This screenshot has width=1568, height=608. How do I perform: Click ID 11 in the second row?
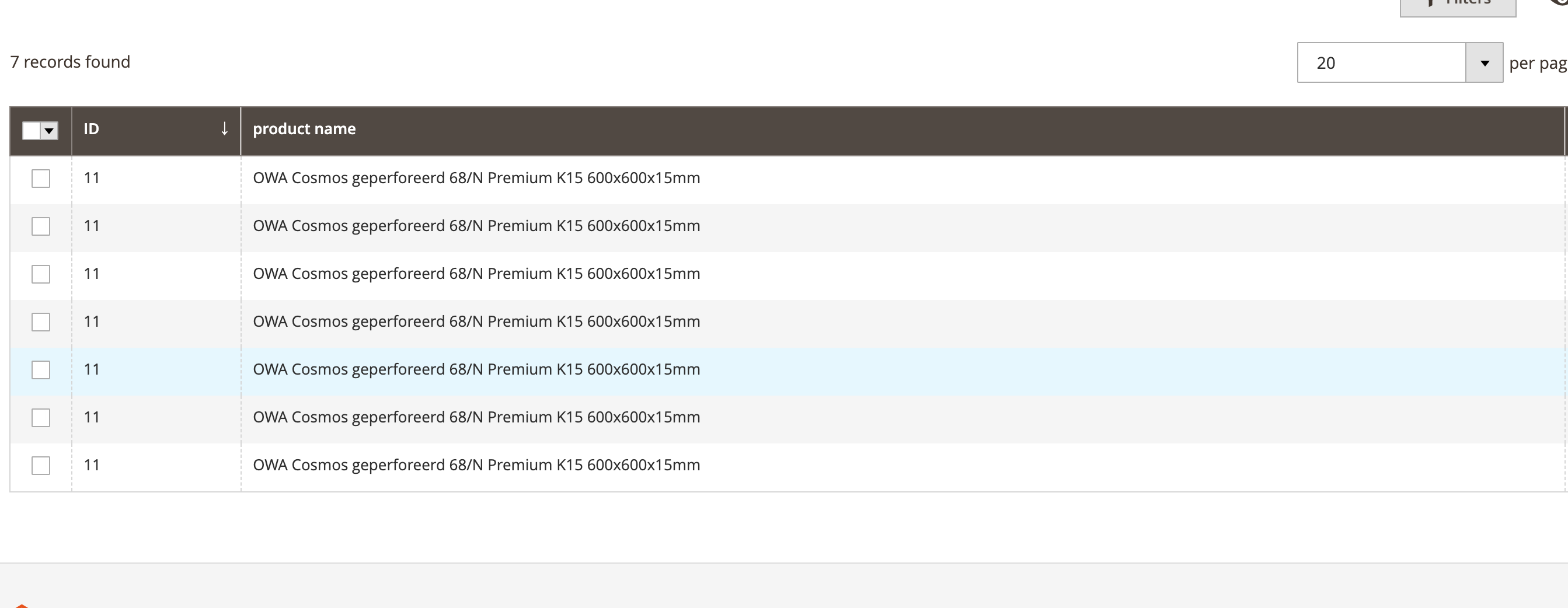[92, 226]
